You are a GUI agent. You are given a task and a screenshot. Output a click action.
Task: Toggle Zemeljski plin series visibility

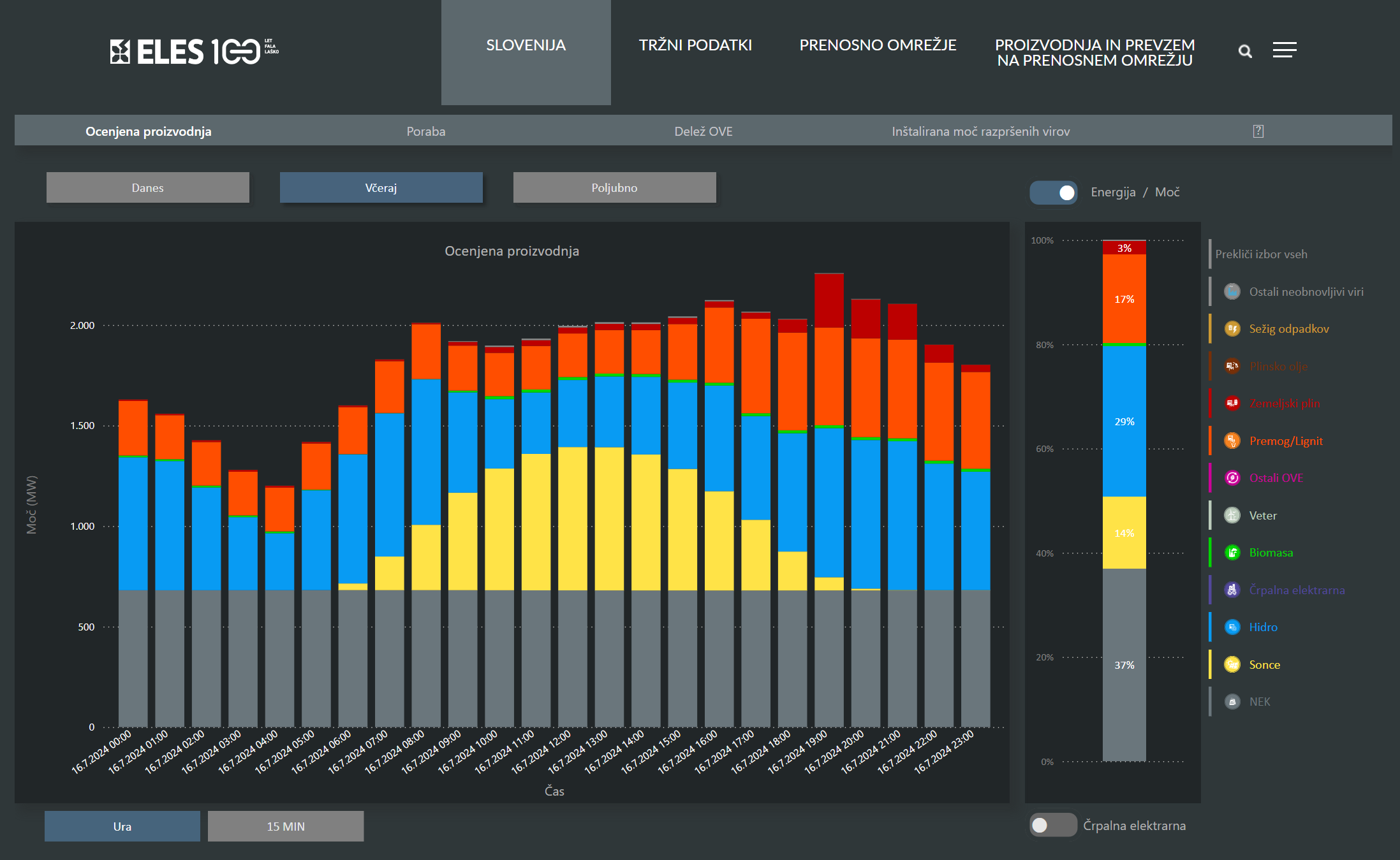coord(1284,404)
